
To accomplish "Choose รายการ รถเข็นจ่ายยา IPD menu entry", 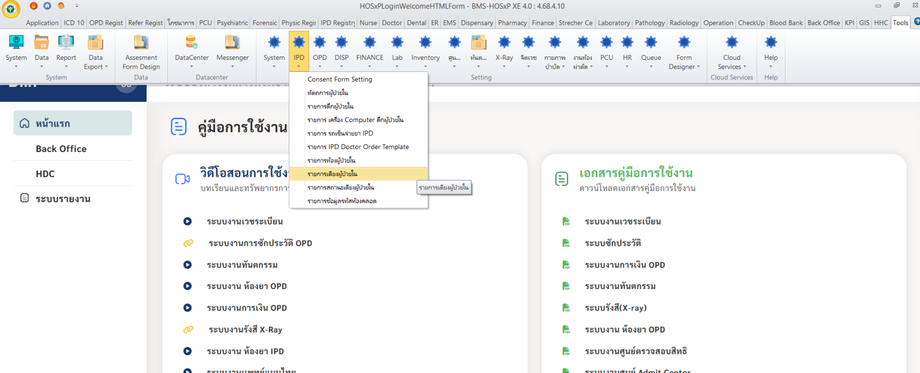I will [359, 133].
